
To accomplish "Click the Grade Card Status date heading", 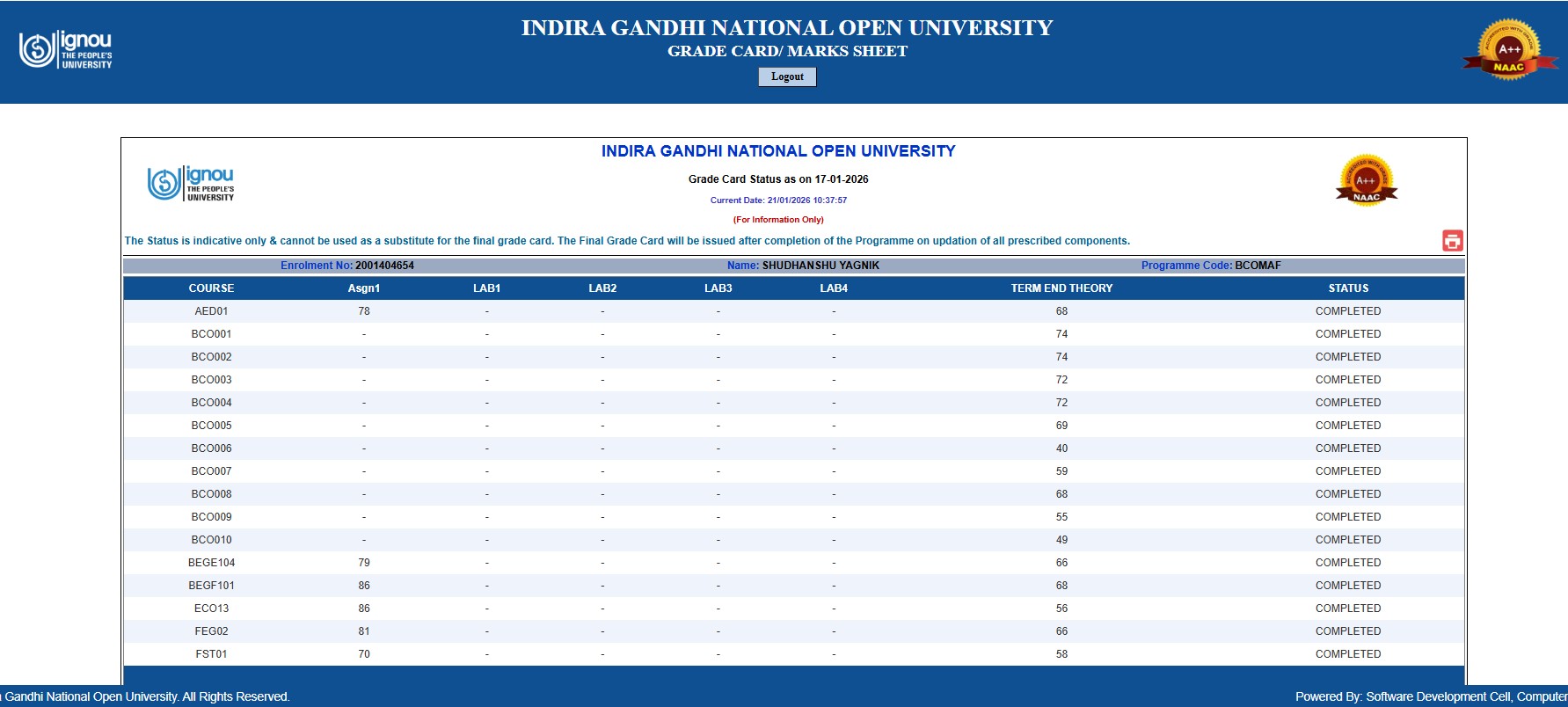I will [x=778, y=179].
